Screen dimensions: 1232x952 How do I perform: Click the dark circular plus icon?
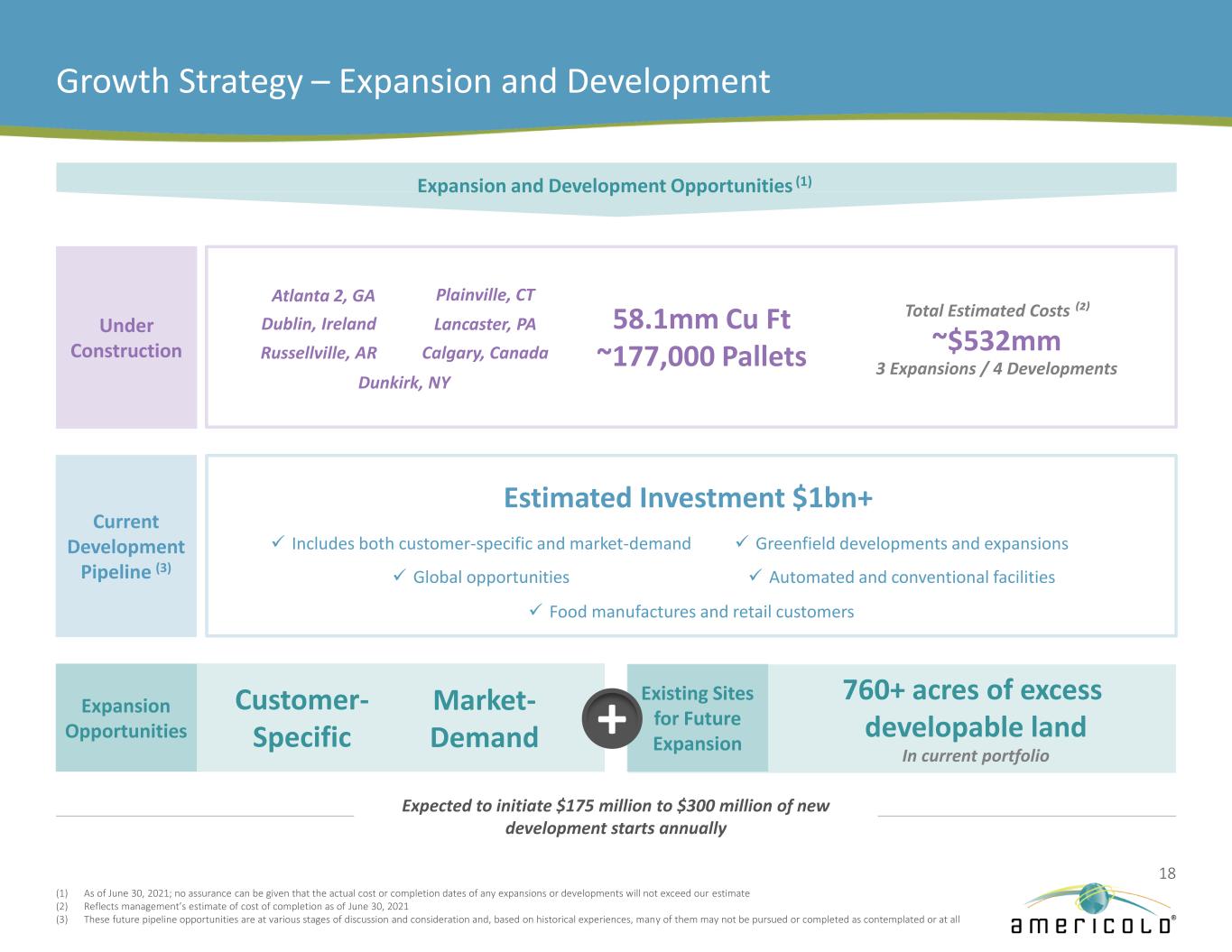pos(612,719)
